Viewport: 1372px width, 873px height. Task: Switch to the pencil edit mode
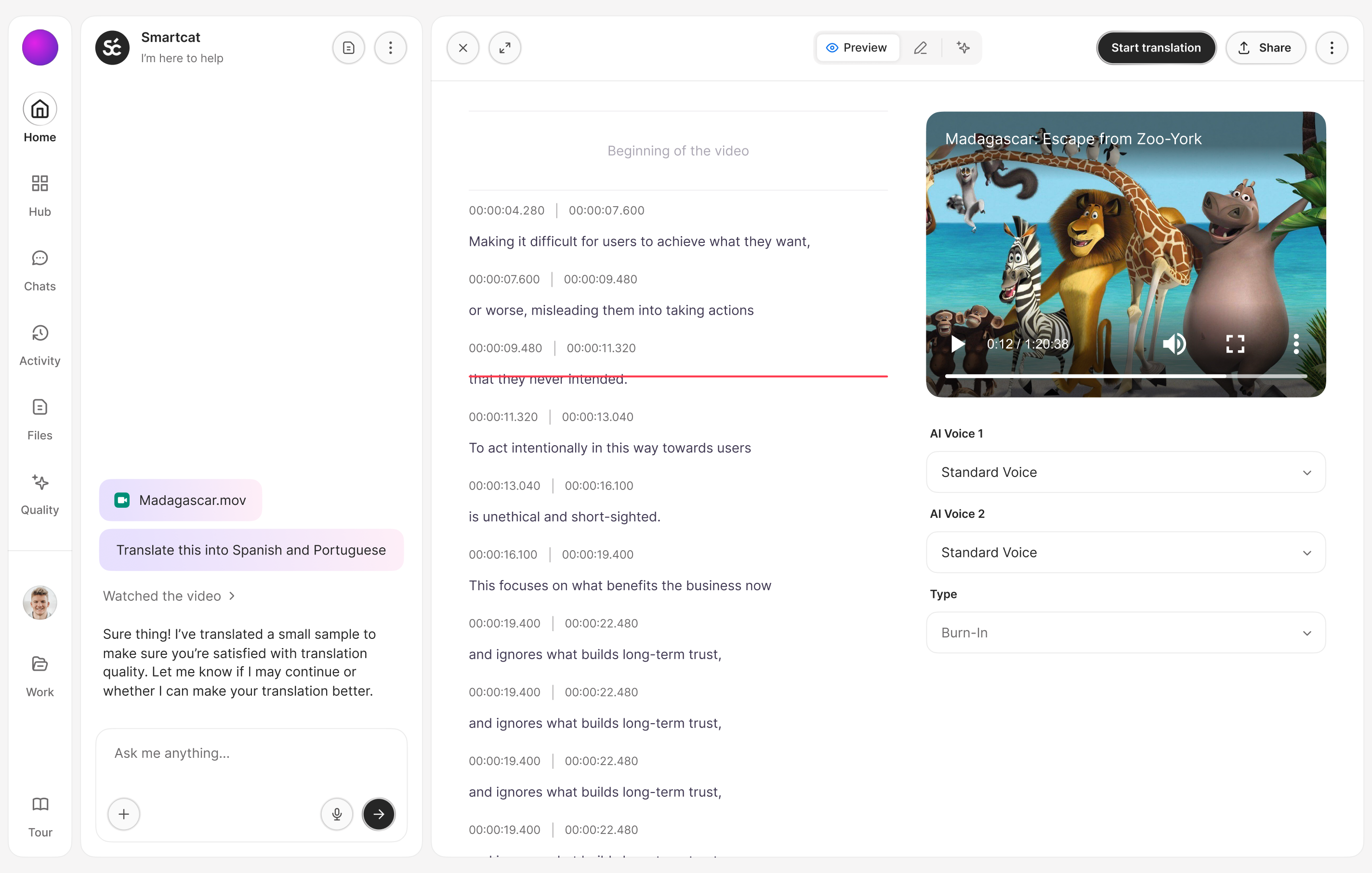[920, 48]
